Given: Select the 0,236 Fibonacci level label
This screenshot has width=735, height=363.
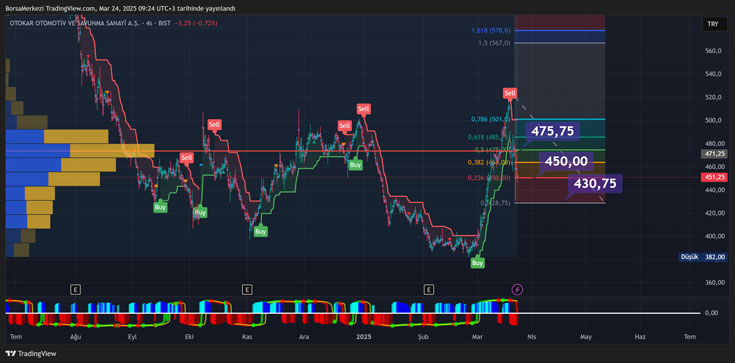Looking at the screenshot, I should pos(489,178).
